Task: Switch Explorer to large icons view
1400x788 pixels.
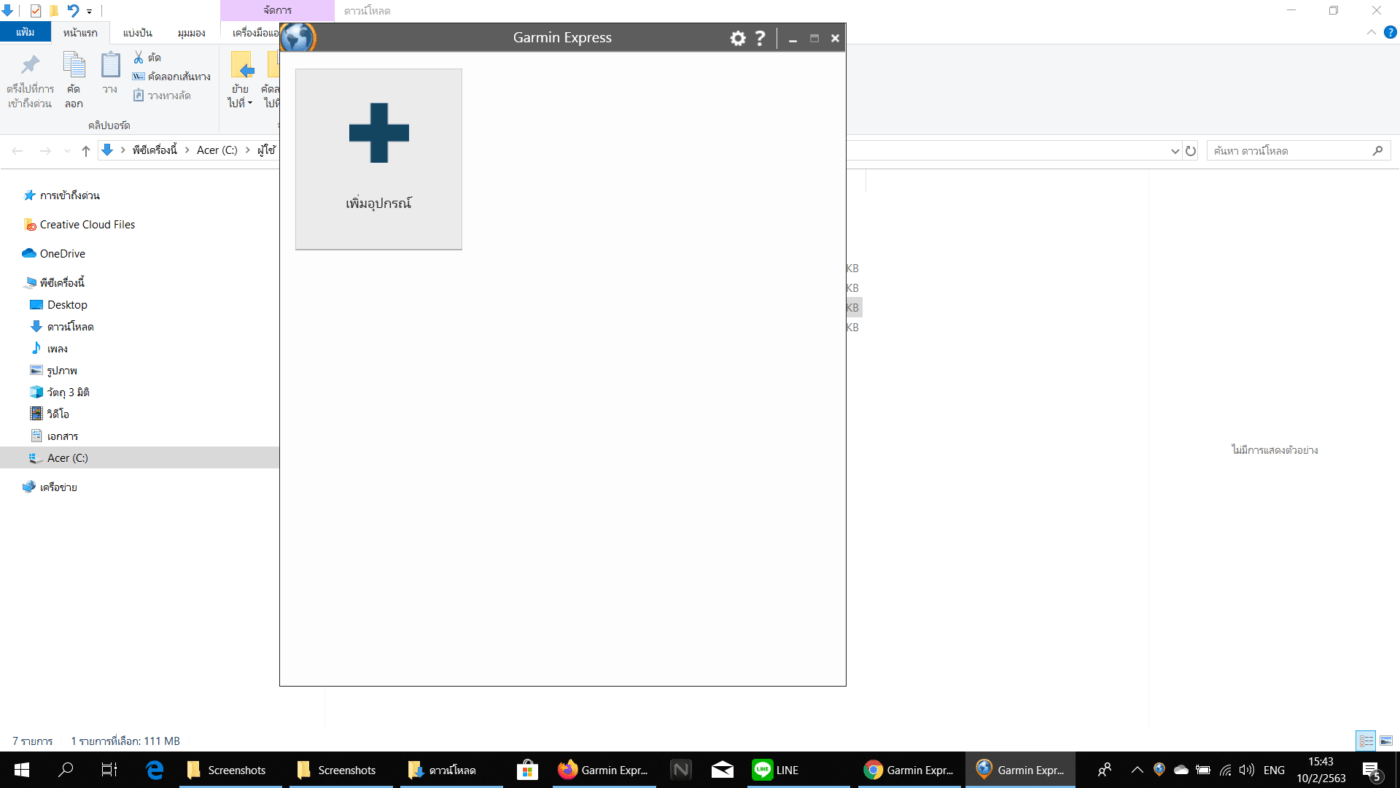Action: point(1386,741)
